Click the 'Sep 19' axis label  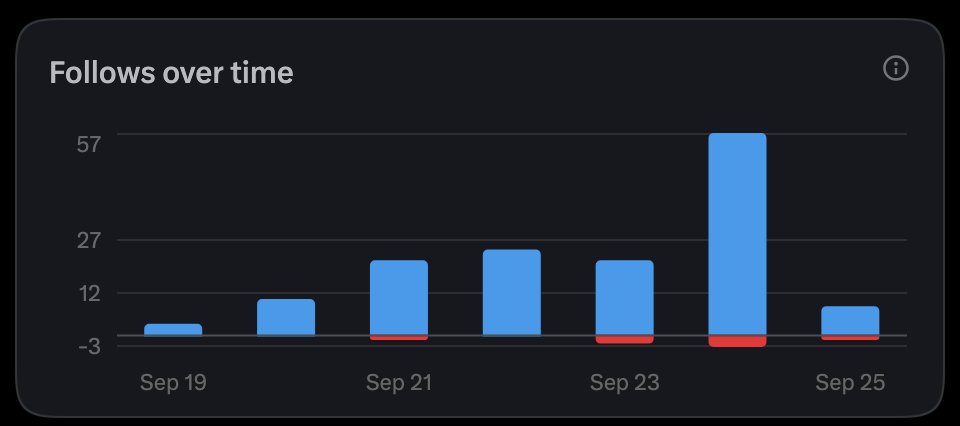tap(173, 383)
